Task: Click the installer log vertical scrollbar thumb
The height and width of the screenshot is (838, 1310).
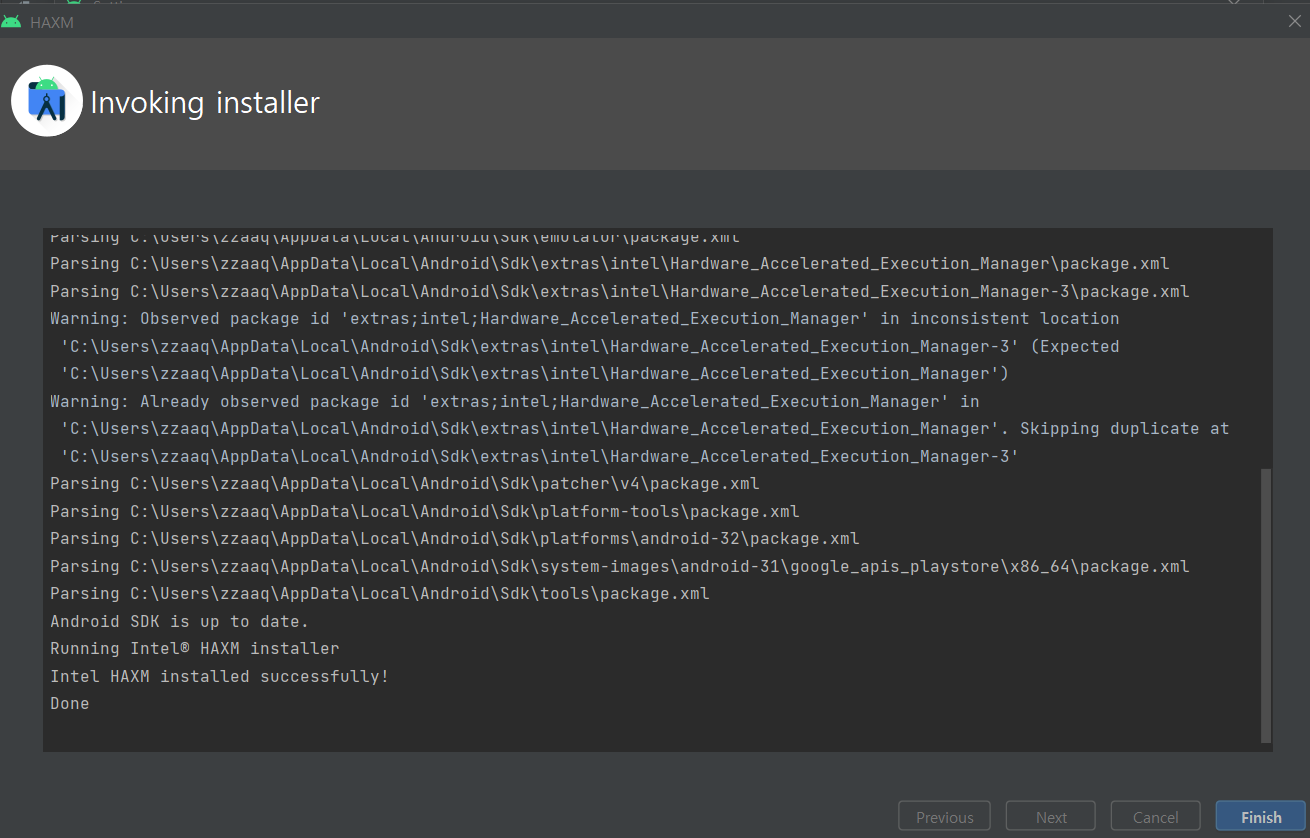Action: click(1266, 605)
